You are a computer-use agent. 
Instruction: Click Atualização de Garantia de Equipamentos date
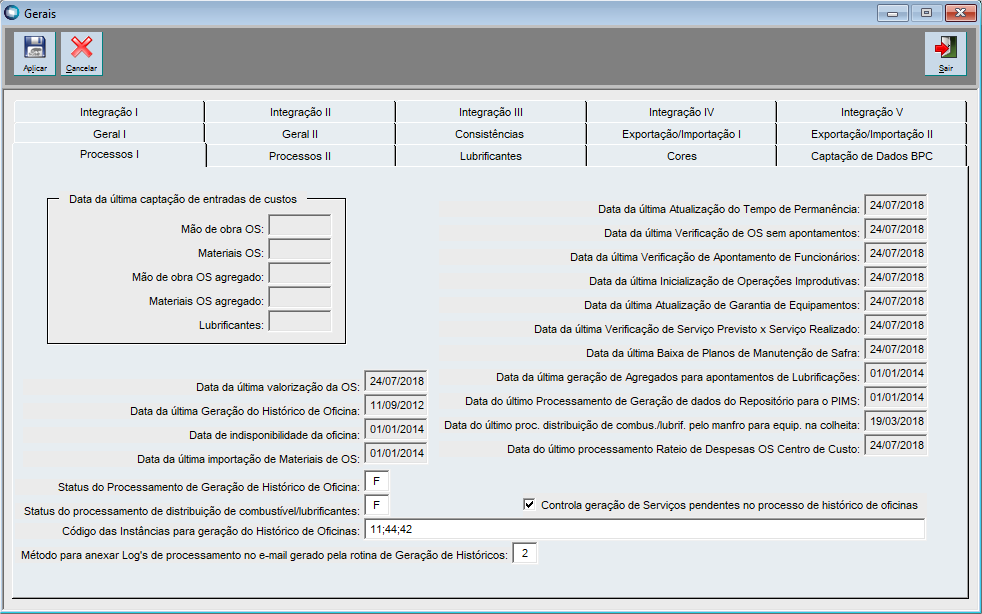click(896, 301)
